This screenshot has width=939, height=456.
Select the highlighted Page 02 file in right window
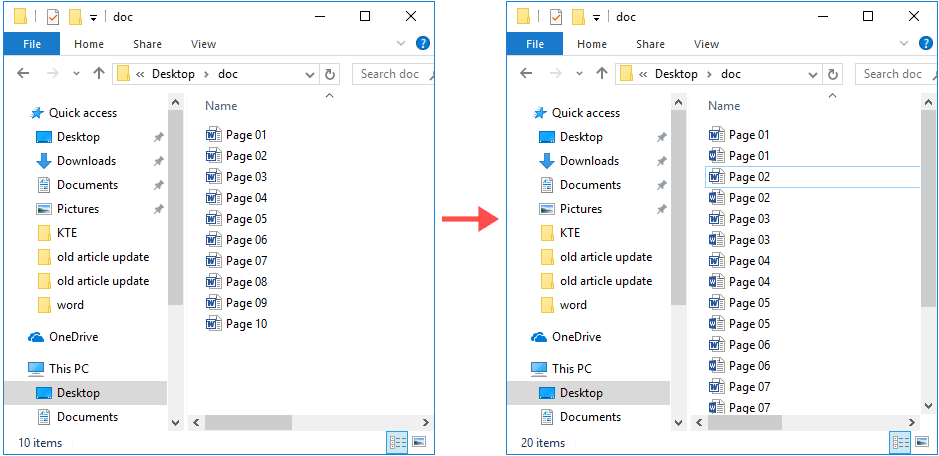point(748,177)
